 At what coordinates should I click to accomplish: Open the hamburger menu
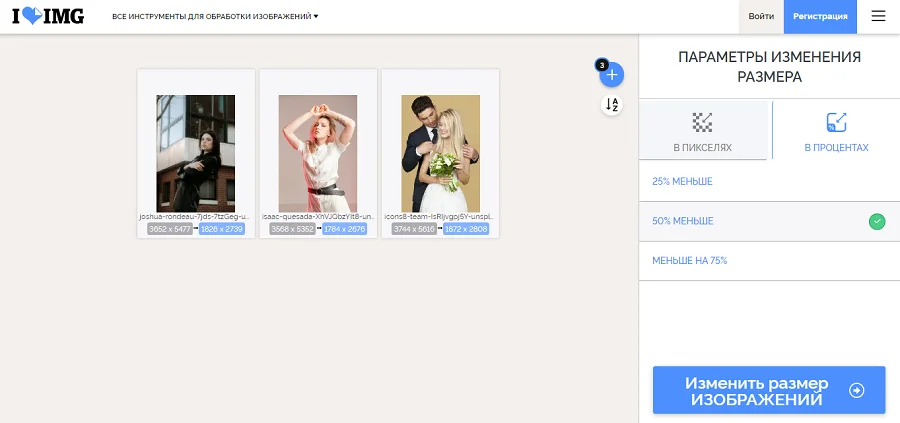click(878, 16)
